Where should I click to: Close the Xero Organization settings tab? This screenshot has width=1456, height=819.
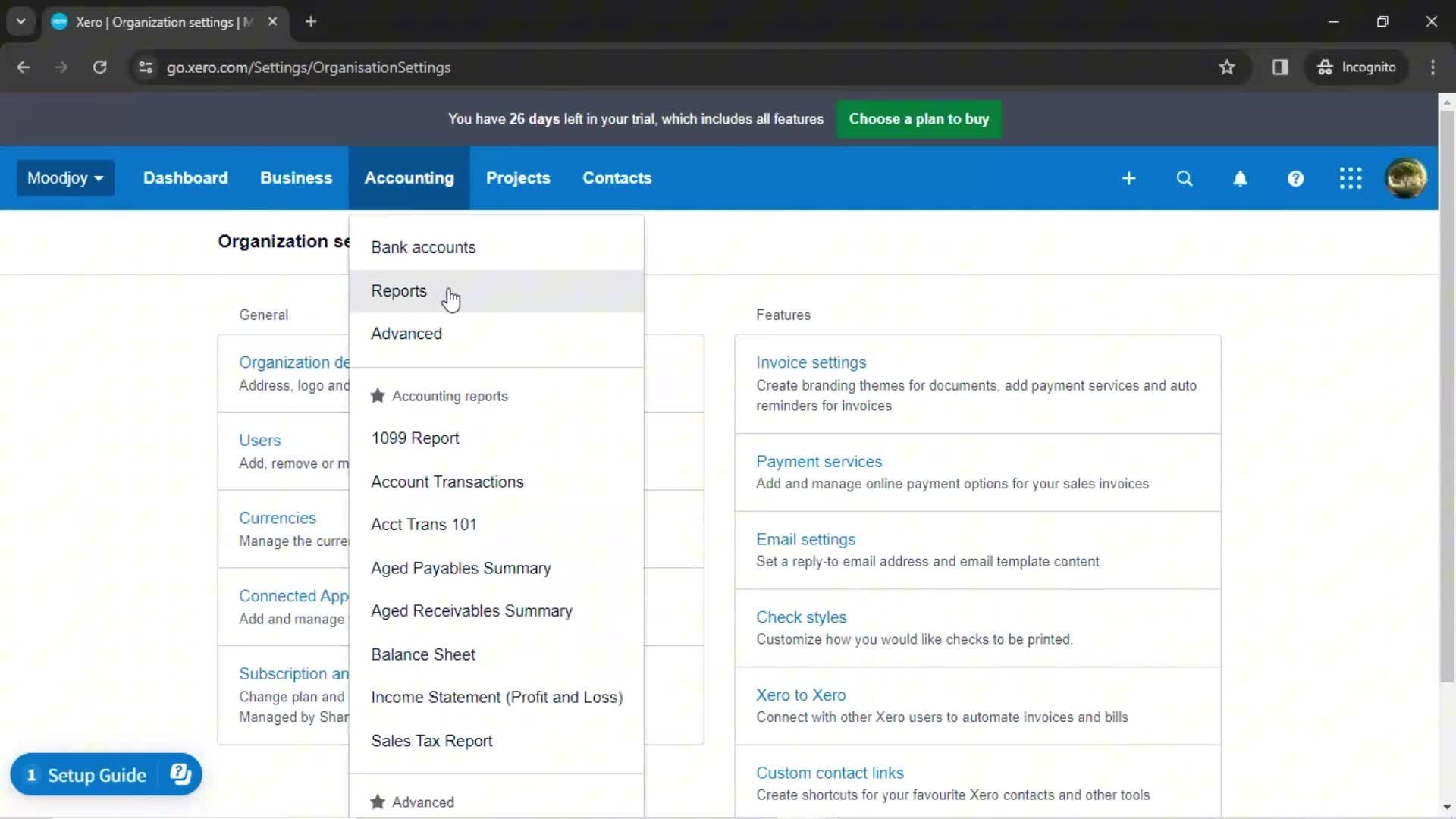(272, 22)
